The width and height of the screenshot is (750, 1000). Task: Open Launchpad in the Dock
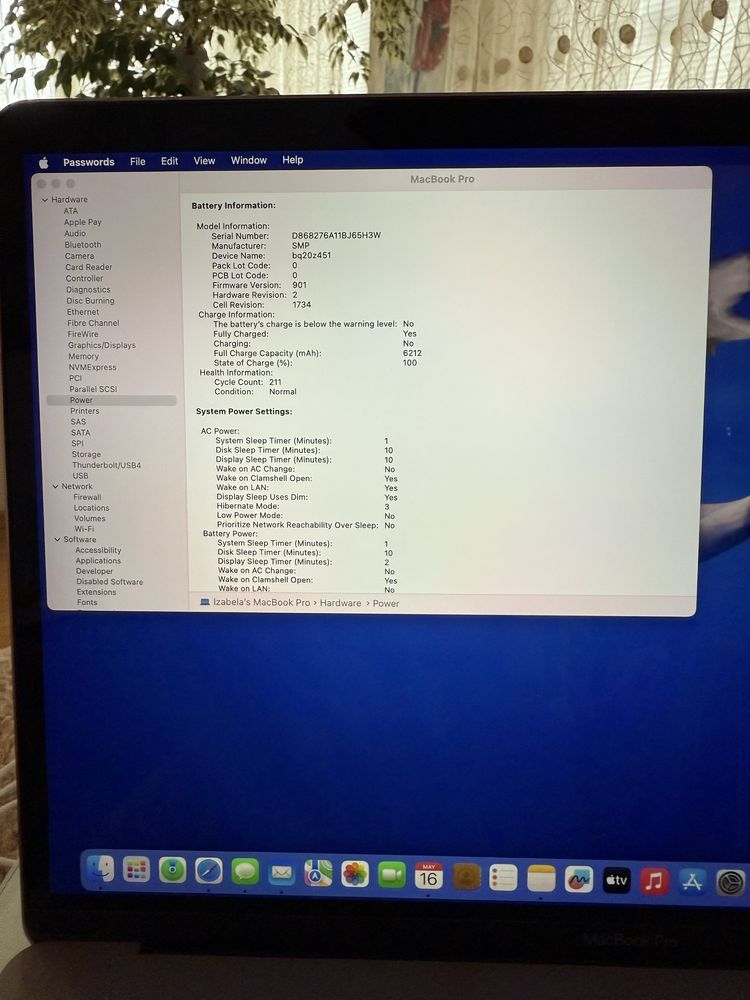136,869
